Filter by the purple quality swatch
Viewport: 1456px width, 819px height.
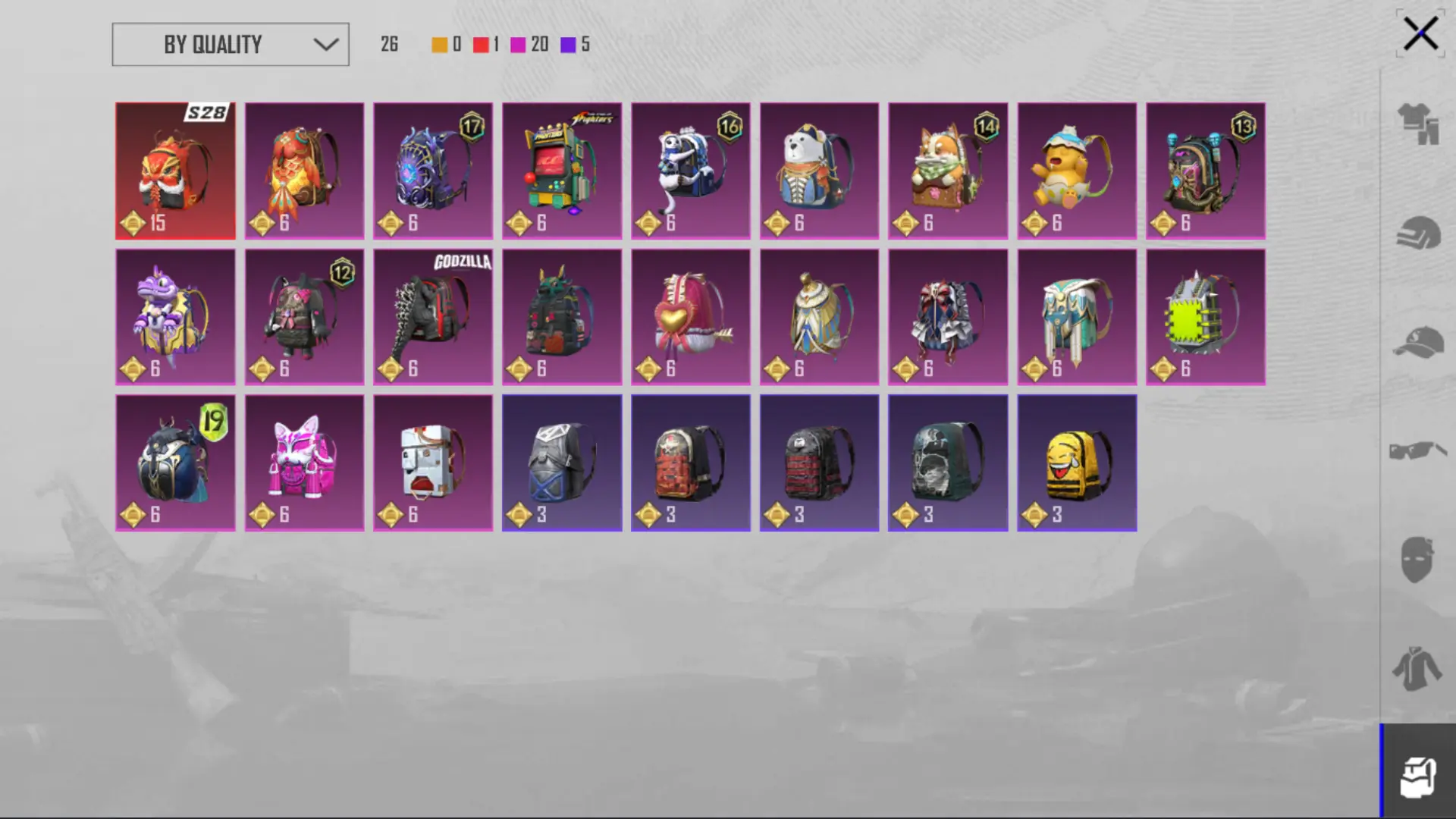tap(568, 45)
